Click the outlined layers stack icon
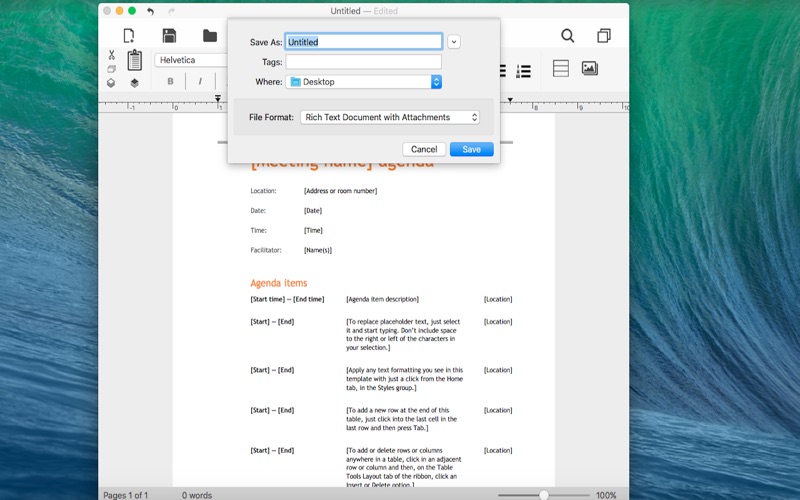Viewport: 800px width, 500px height. 111,83
